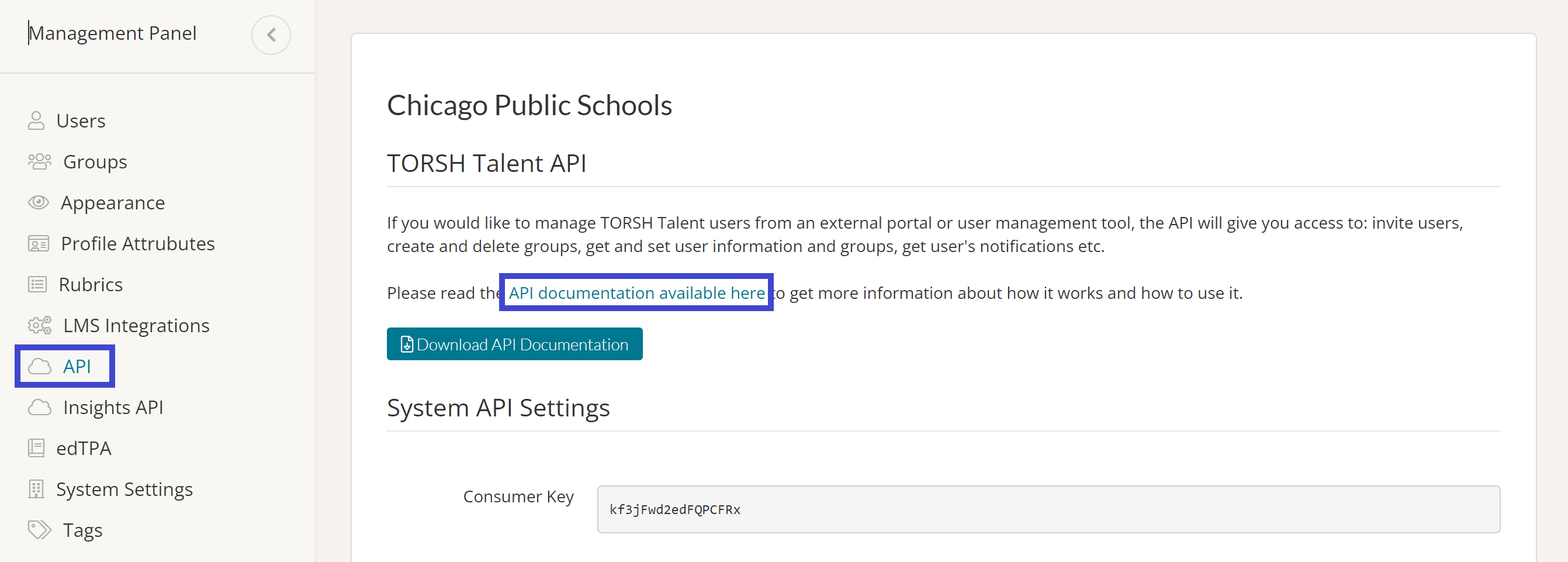Click the System Settings building icon
Screen dimensions: 1568x562
click(36, 489)
